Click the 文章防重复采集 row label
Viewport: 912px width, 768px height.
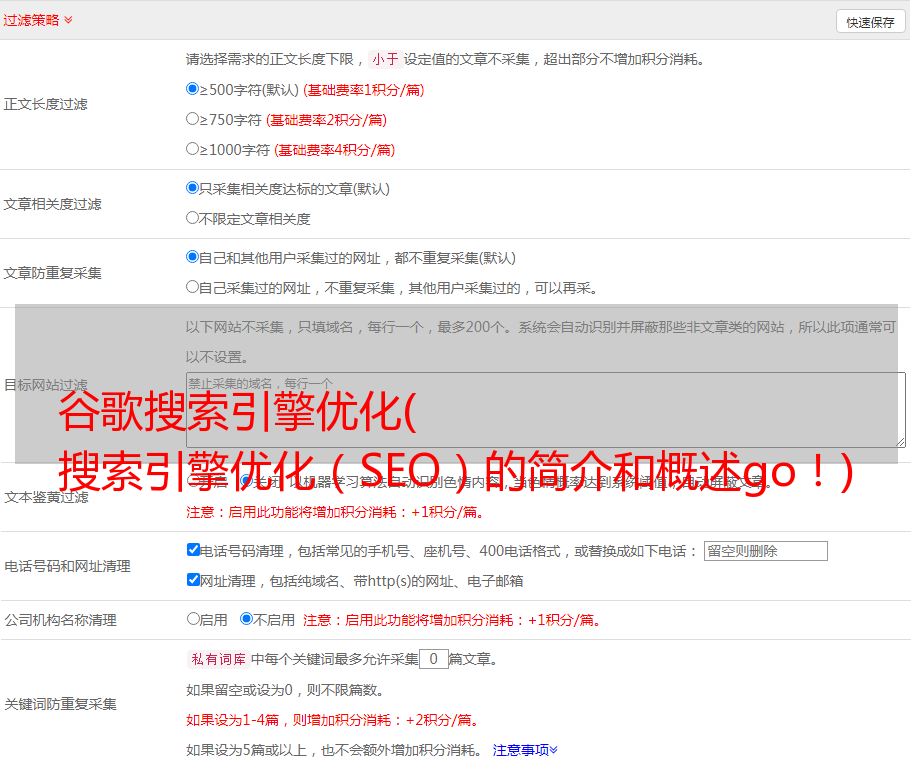click(x=53, y=273)
